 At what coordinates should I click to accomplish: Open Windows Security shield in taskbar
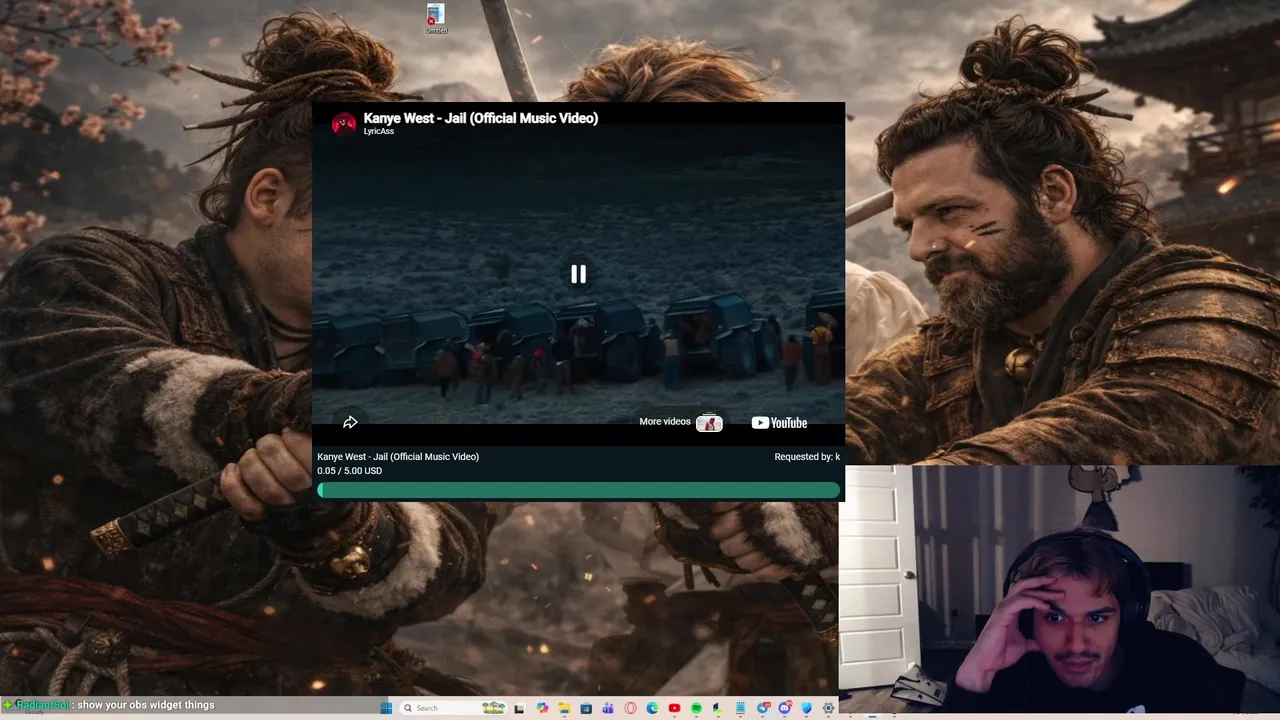[806, 708]
